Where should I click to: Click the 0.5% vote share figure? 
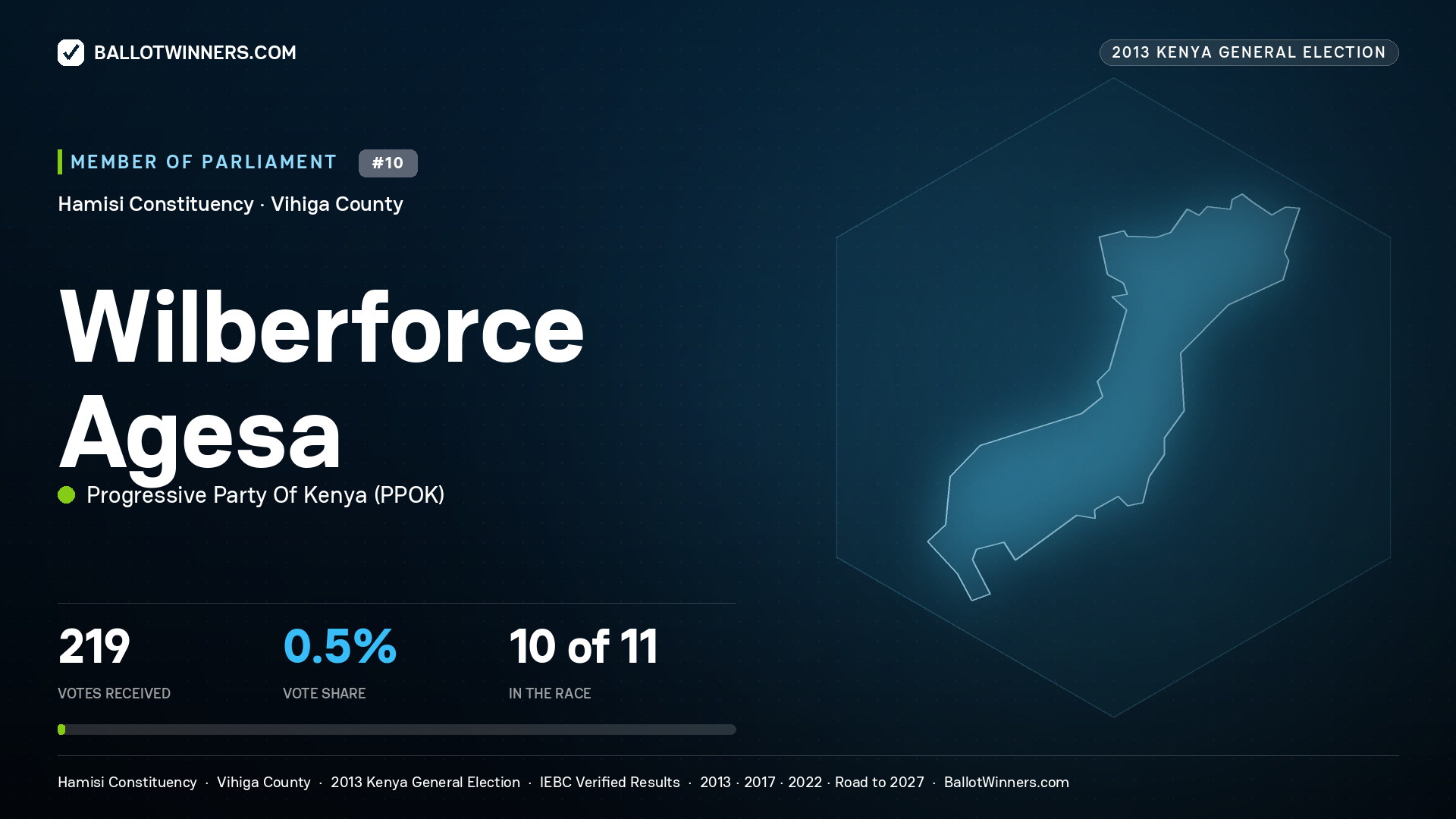pyautogui.click(x=340, y=647)
